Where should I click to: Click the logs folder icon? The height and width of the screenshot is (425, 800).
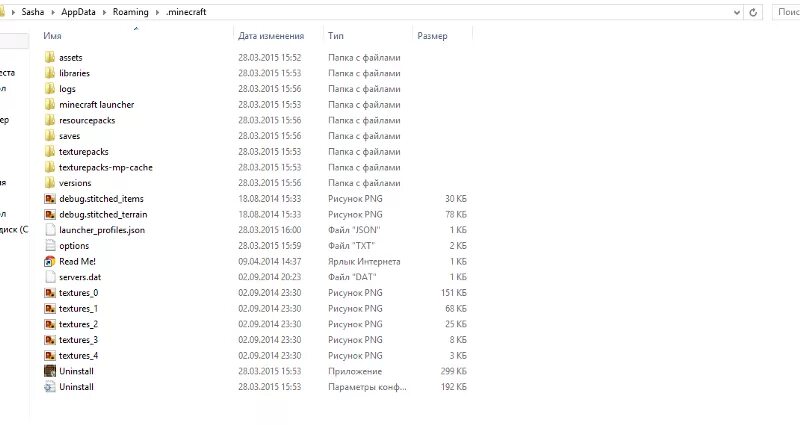(x=49, y=89)
